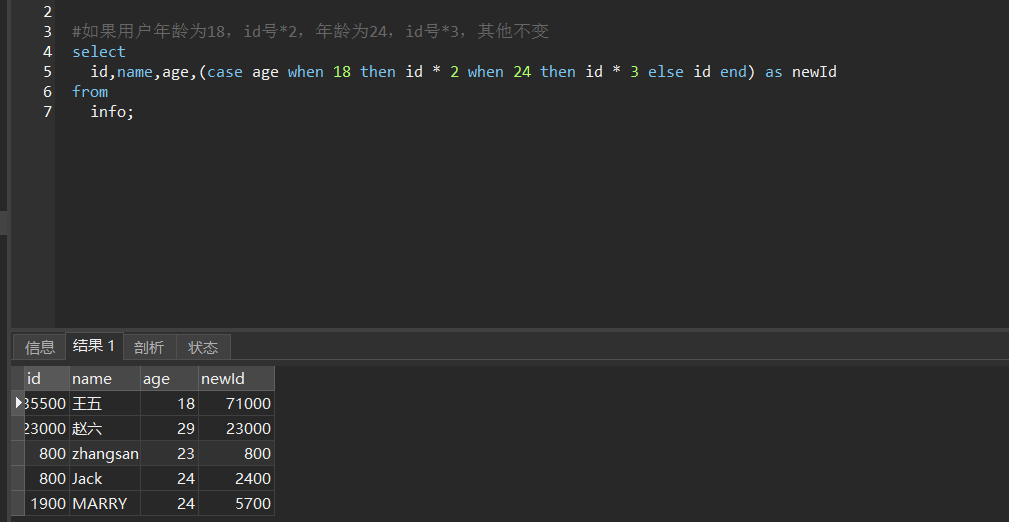
Task: Click the newId cell in zhangsan row
Action: [236, 454]
